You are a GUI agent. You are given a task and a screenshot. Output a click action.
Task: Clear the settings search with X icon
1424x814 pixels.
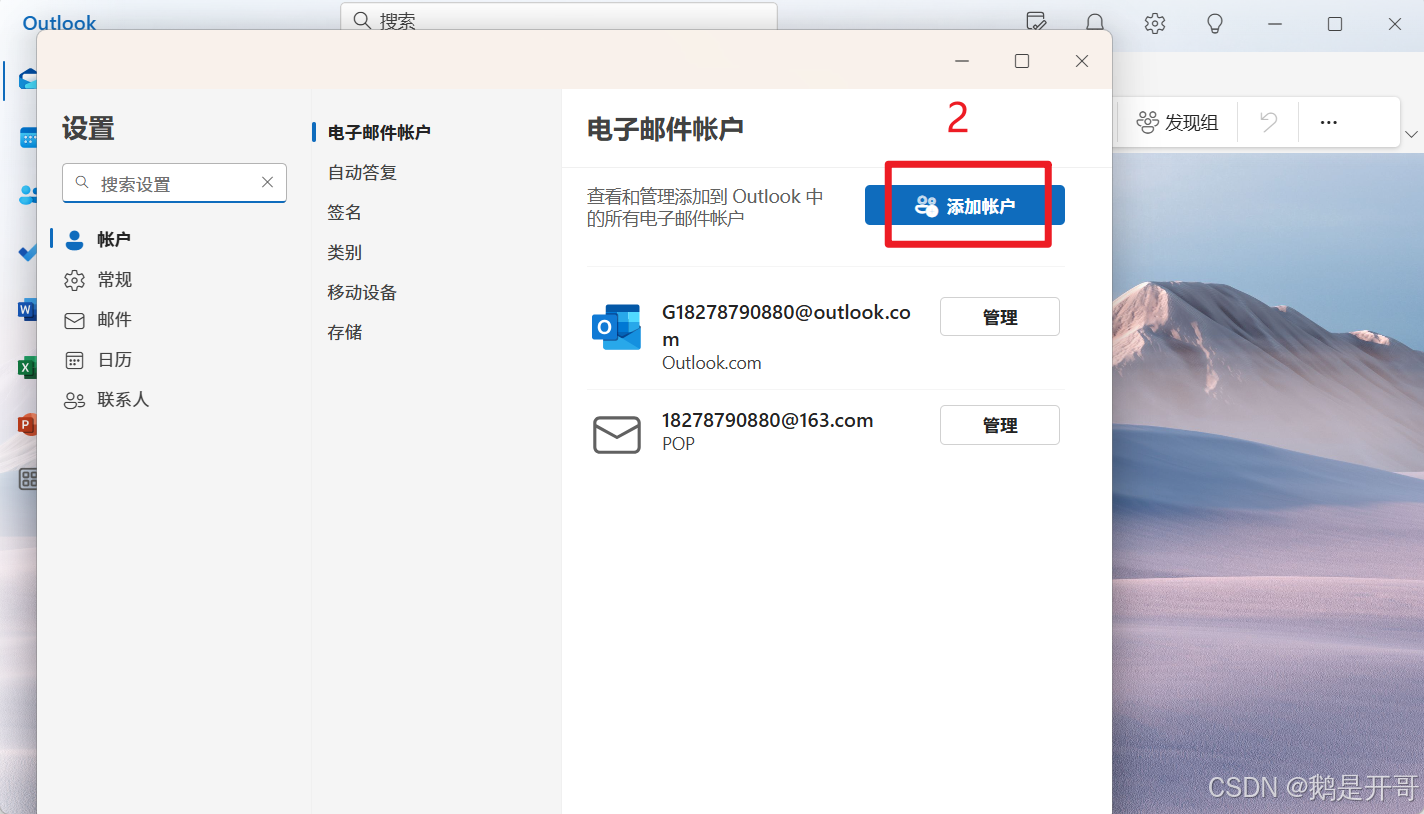267,183
